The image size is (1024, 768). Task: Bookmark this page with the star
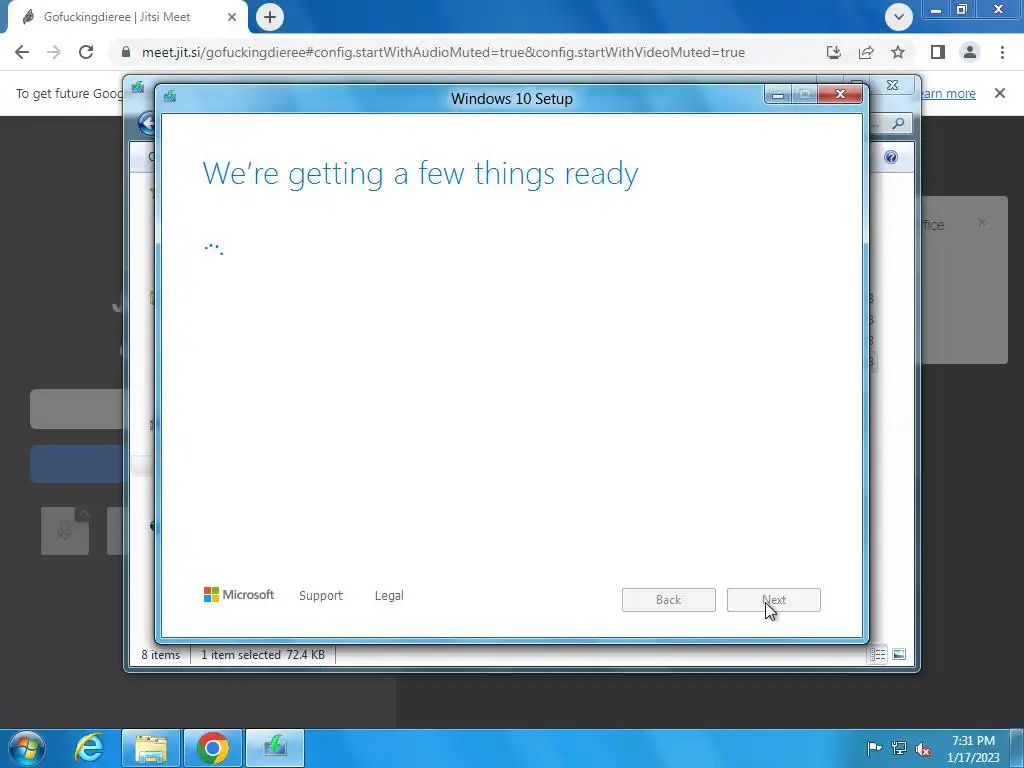(898, 52)
